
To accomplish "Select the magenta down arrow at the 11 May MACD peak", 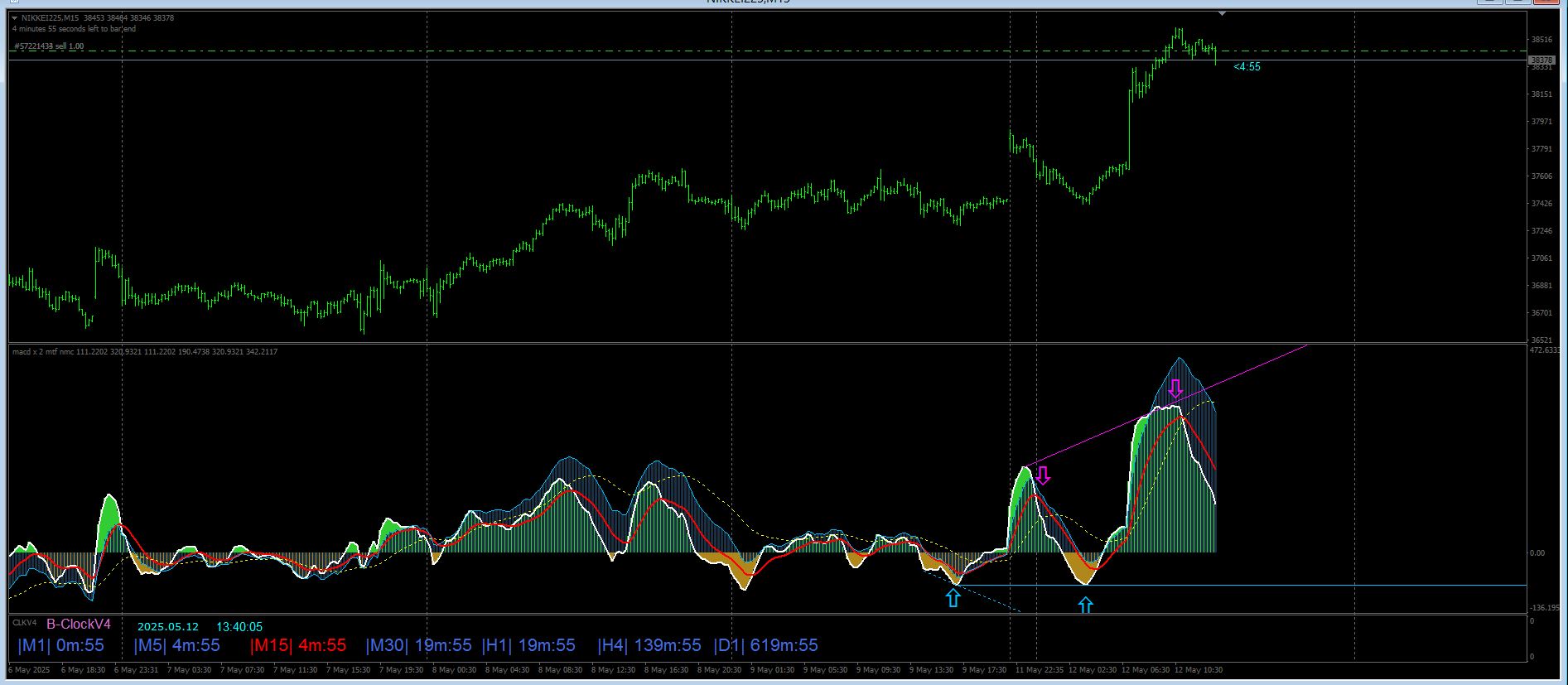I will click(x=1043, y=475).
